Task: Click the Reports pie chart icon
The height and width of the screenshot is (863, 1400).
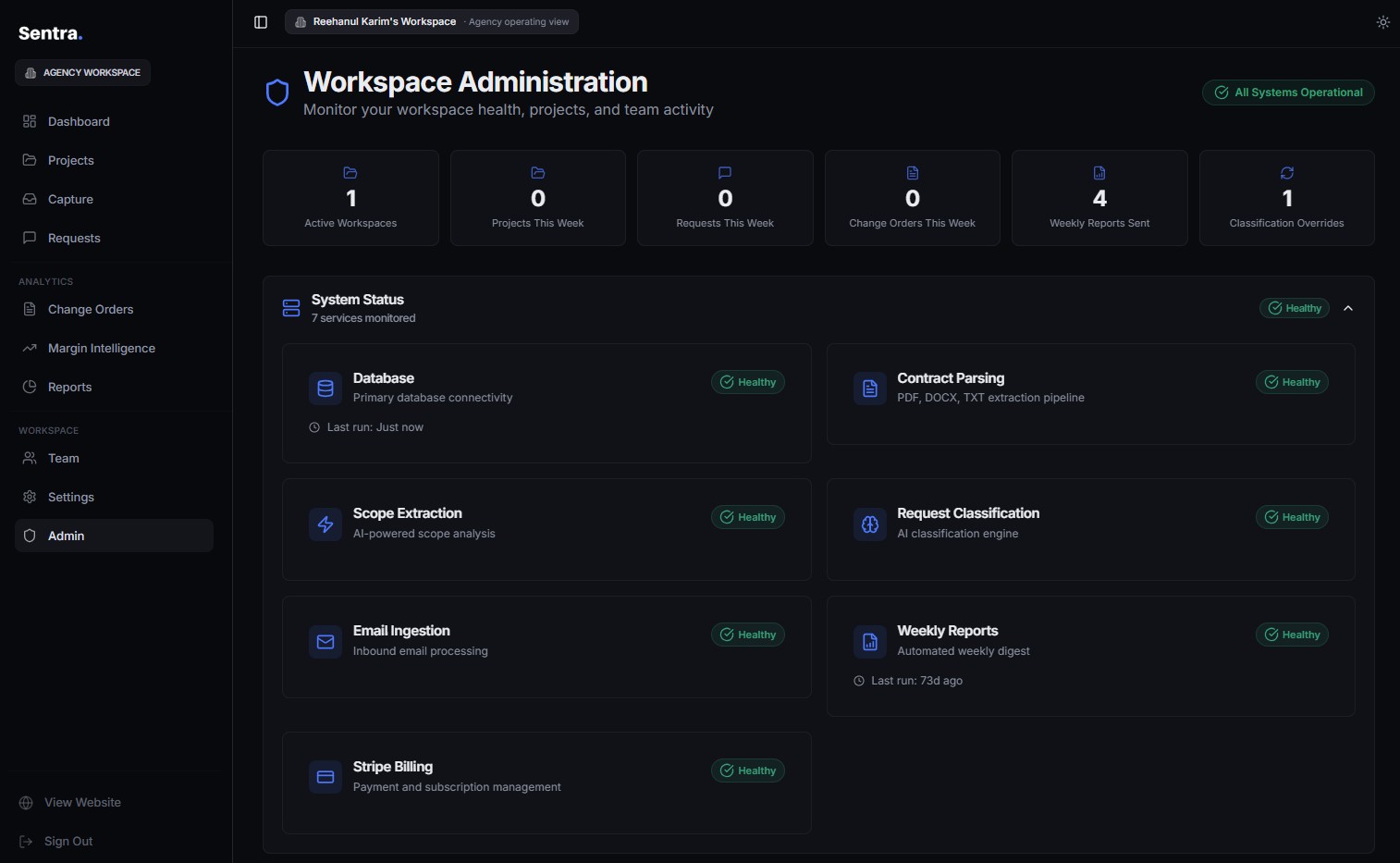Action: (x=30, y=387)
